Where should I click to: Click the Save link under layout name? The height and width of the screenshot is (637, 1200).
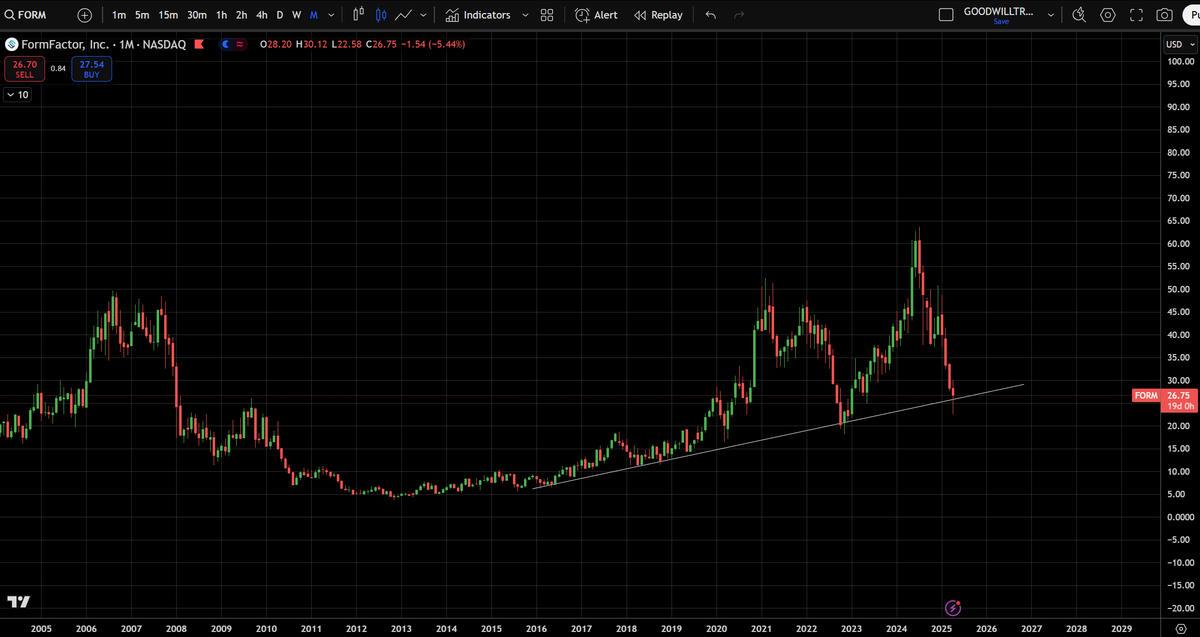(1001, 22)
